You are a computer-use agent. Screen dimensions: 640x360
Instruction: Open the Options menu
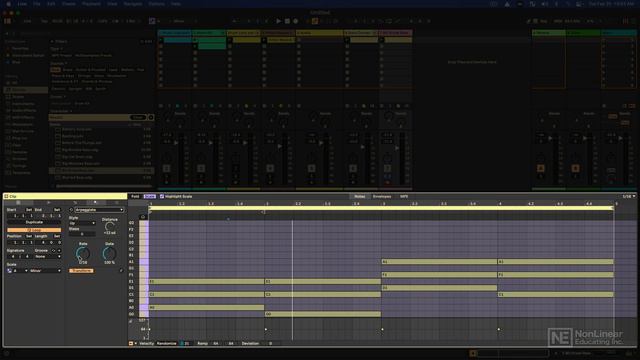pos(156,4)
